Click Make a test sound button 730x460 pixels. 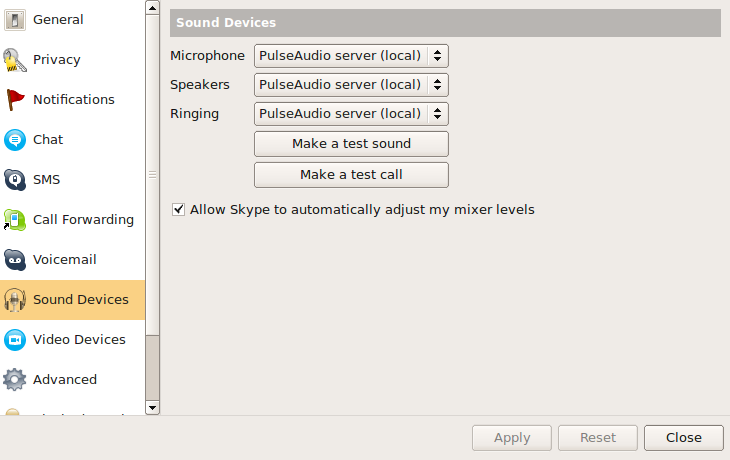(x=351, y=144)
